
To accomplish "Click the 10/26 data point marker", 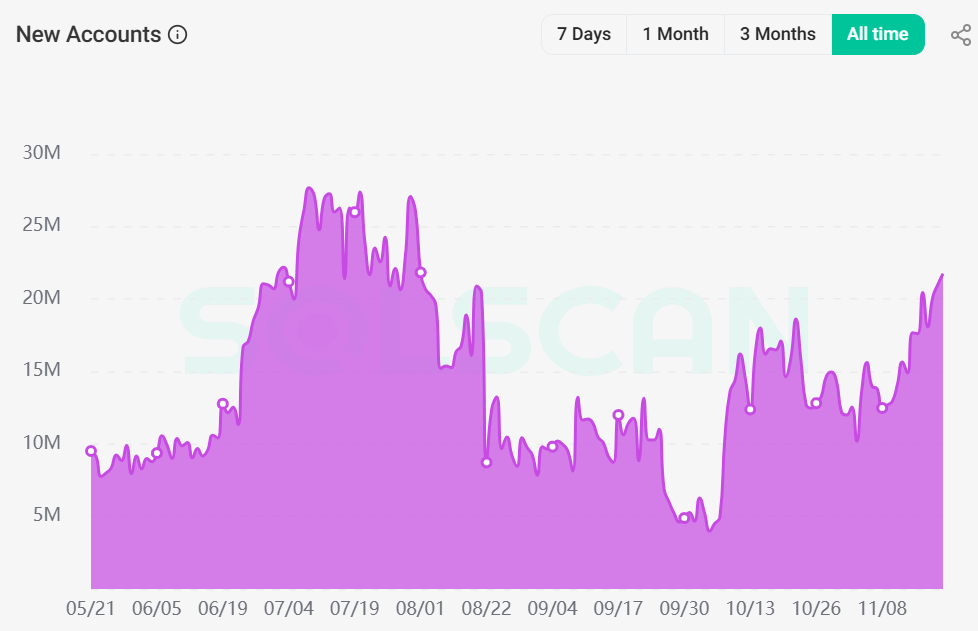I will pos(816,403).
